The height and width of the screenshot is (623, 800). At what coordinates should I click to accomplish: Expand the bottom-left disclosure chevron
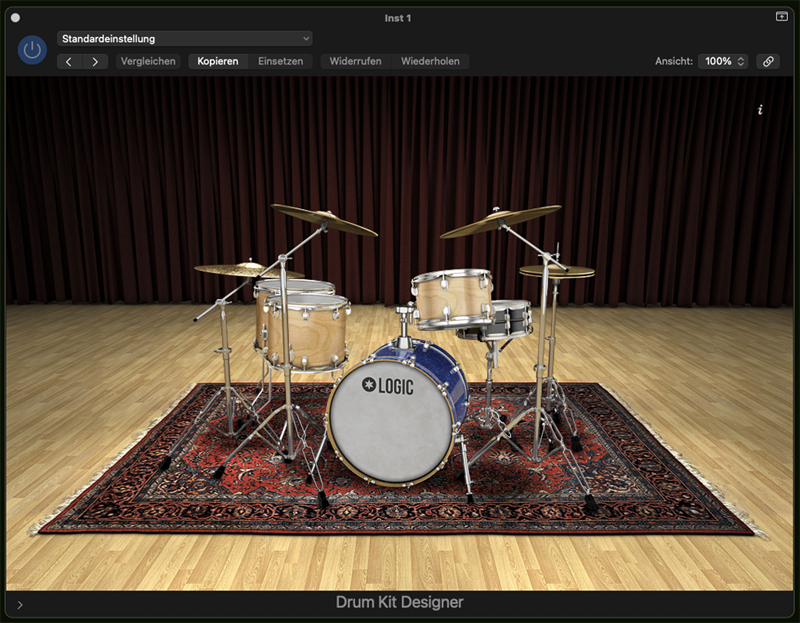pyautogui.click(x=20, y=604)
